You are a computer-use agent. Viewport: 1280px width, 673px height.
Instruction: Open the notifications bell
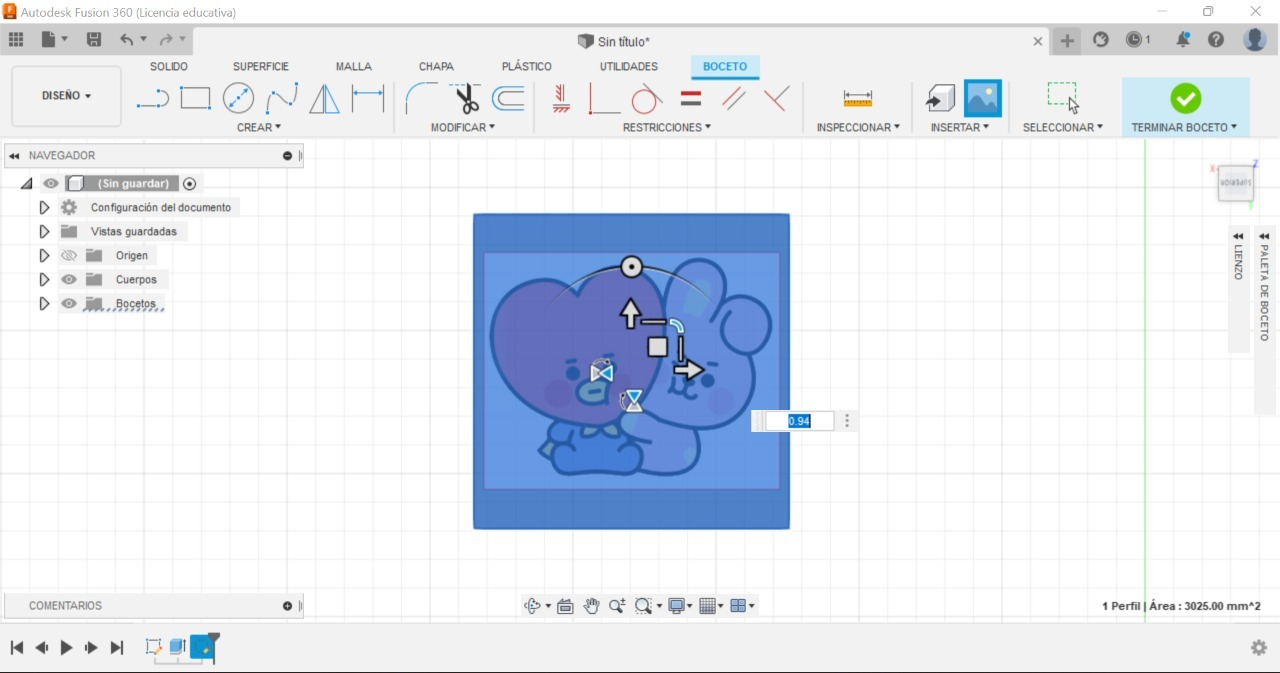pyautogui.click(x=1183, y=40)
